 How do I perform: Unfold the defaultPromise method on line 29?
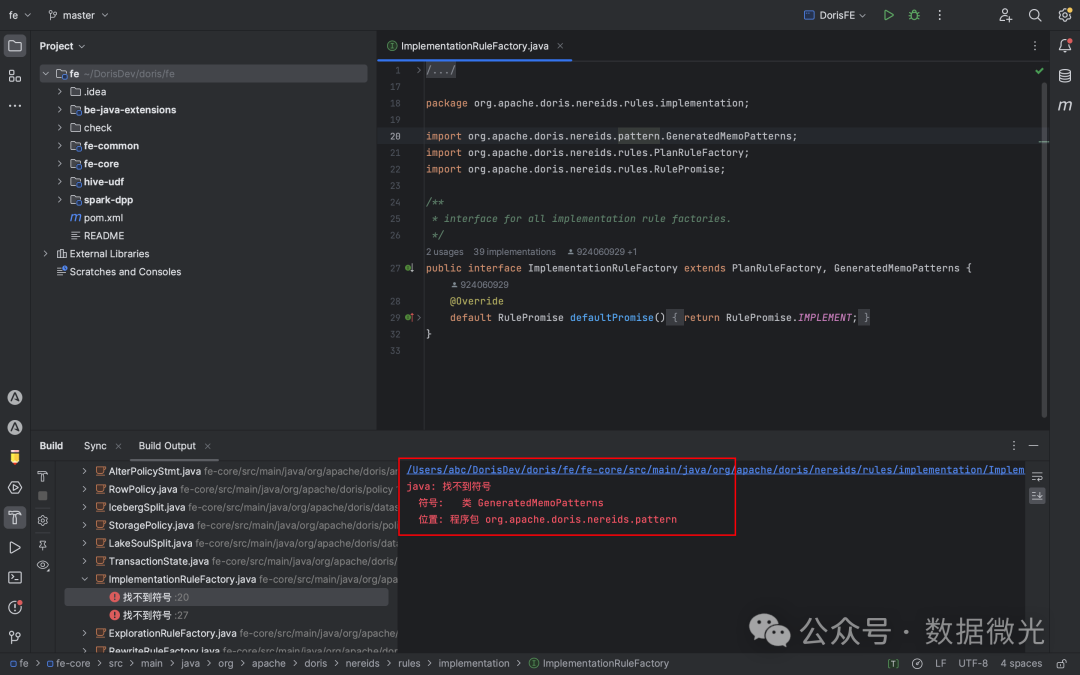pos(419,318)
